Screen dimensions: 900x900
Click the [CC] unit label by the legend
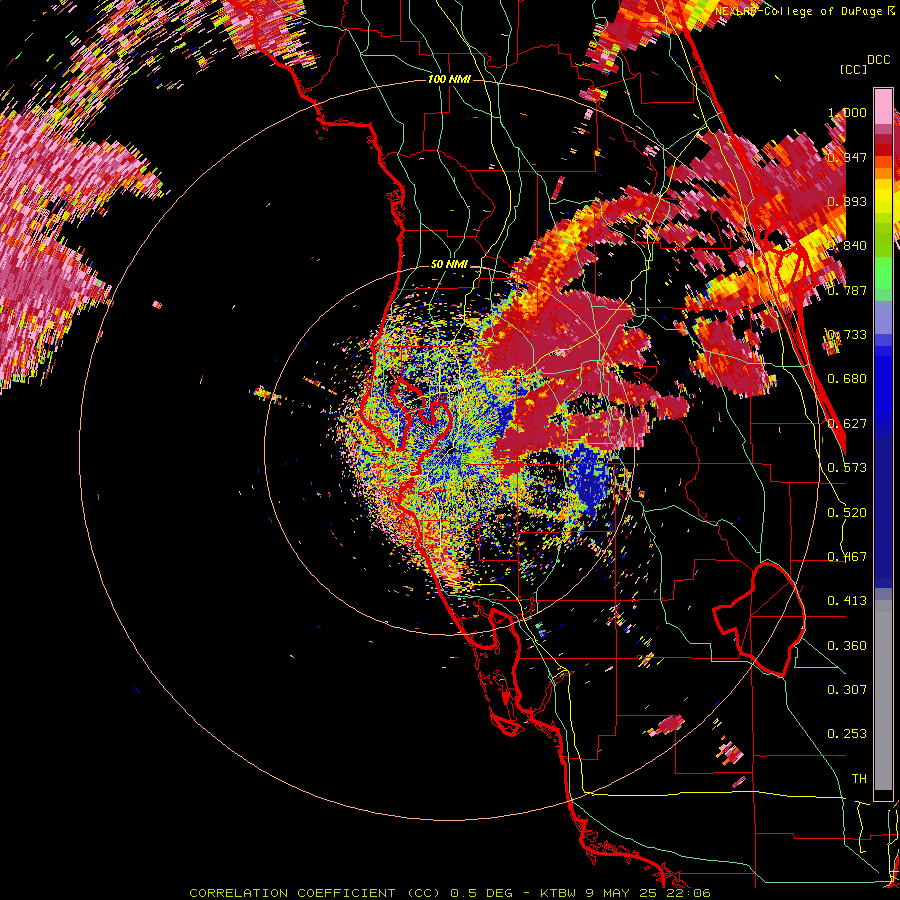(854, 69)
